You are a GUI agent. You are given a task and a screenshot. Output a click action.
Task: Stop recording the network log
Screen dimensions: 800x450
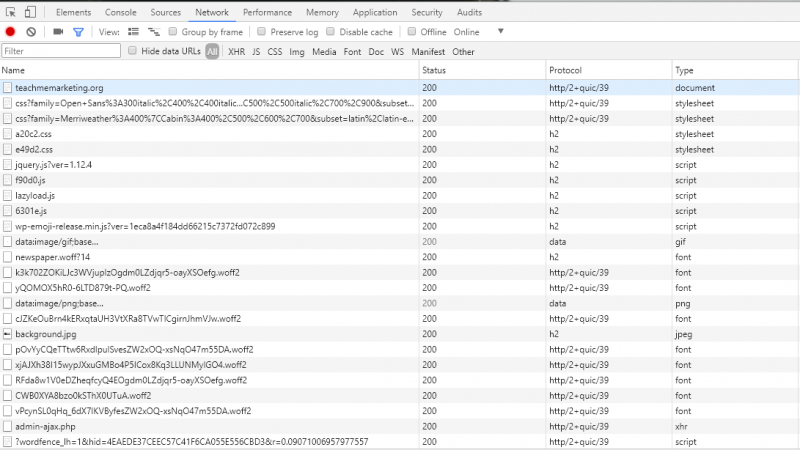click(11, 32)
